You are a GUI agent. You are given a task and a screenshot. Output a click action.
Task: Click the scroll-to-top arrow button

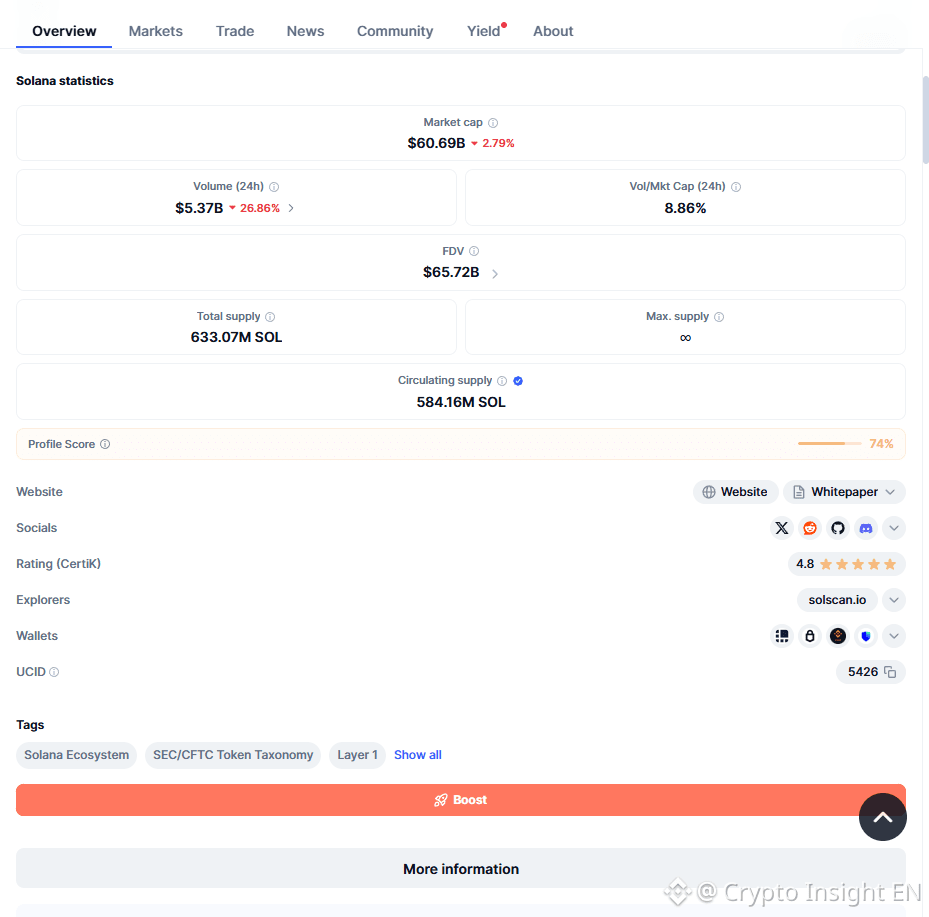click(x=883, y=817)
